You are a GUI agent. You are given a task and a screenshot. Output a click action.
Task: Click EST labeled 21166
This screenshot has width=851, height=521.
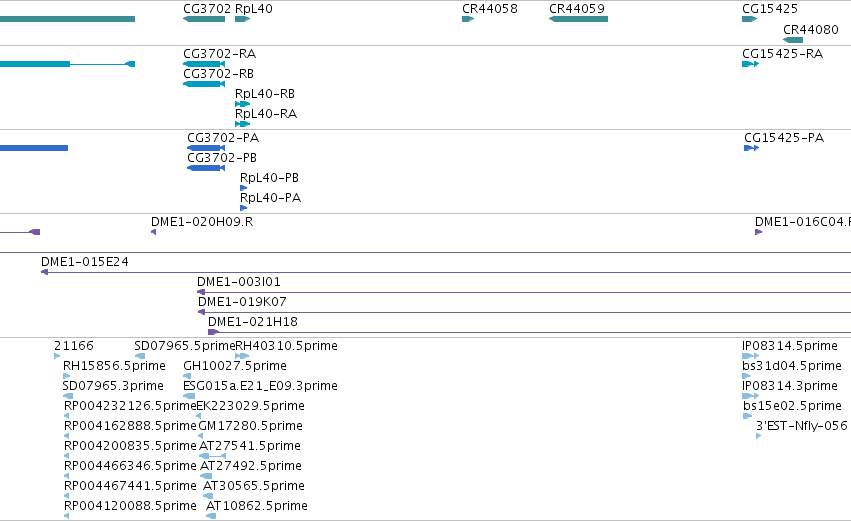click(x=57, y=356)
